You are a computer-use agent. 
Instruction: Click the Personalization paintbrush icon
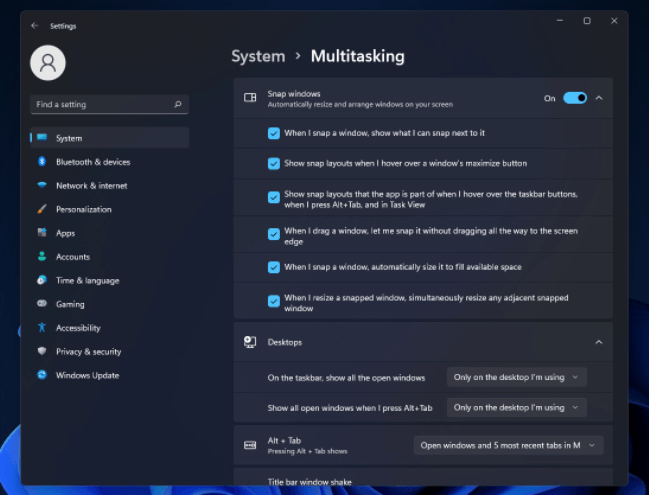42,209
